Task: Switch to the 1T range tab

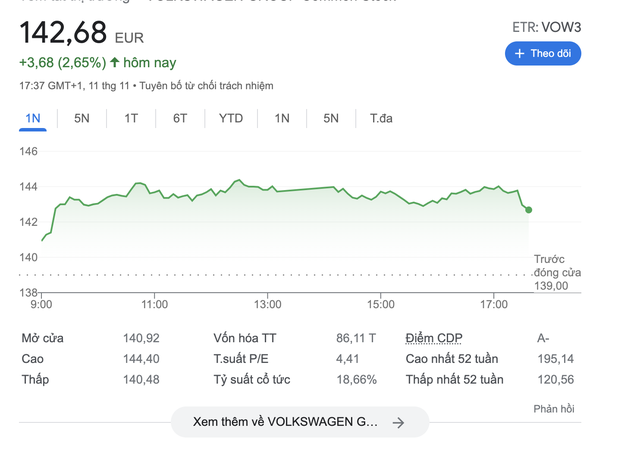Action: pyautogui.click(x=131, y=118)
